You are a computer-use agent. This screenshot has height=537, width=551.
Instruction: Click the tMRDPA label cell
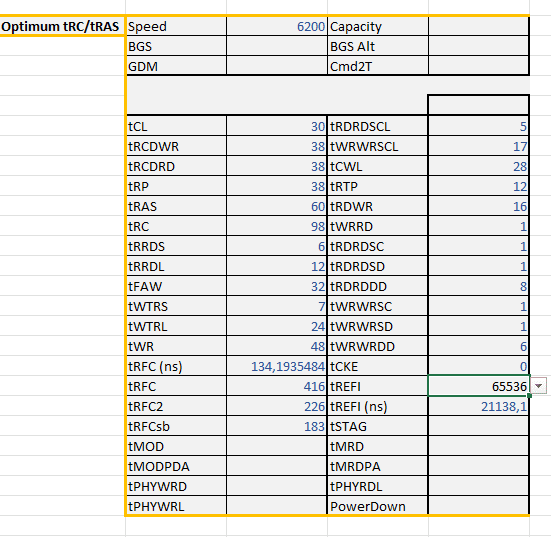pyautogui.click(x=378, y=466)
